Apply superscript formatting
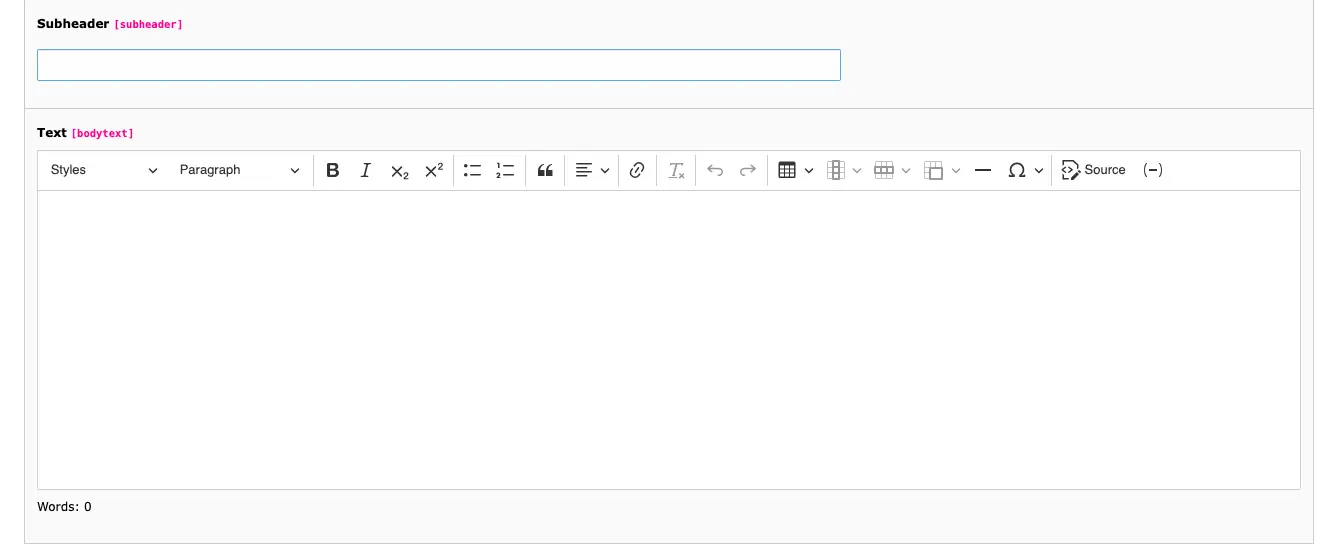The width and height of the screenshot is (1338, 559). click(x=434, y=170)
